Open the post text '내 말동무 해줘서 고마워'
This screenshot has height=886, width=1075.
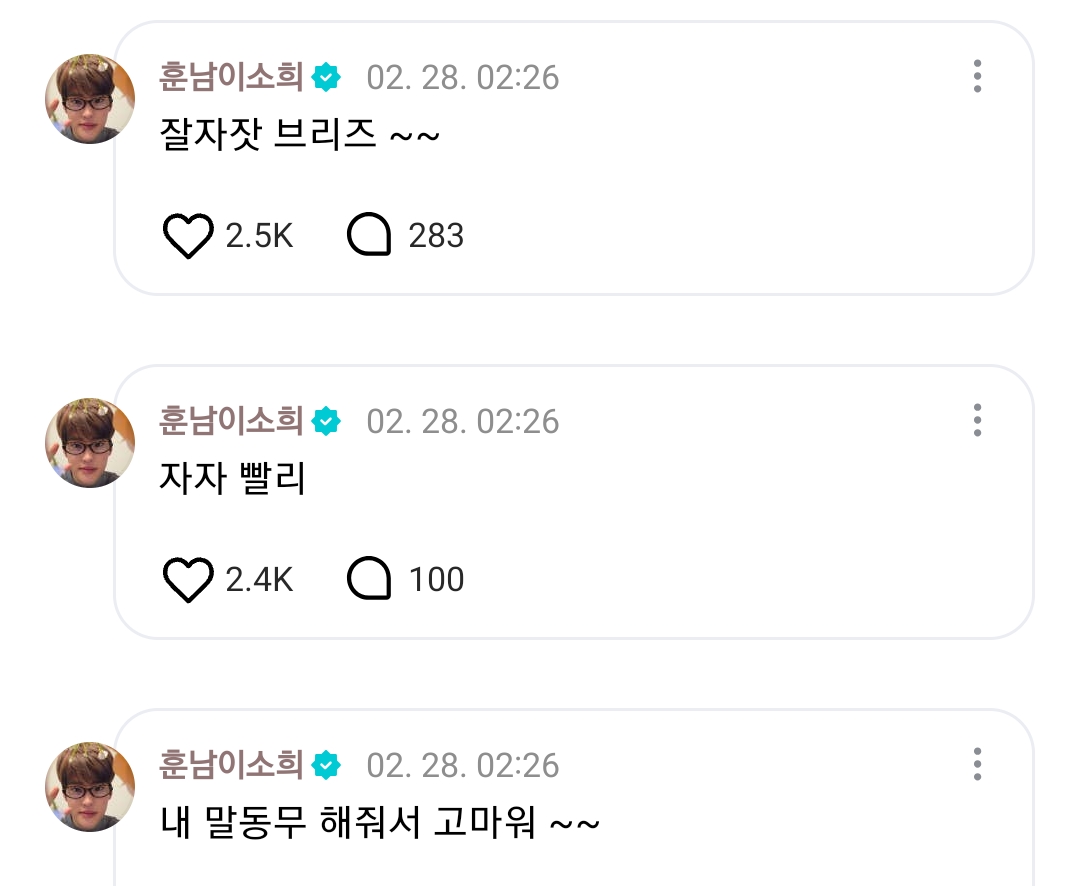click(x=380, y=825)
